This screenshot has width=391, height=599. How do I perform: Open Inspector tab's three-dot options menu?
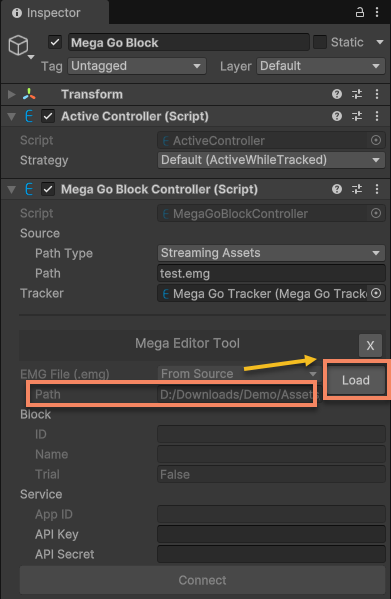pyautogui.click(x=377, y=12)
